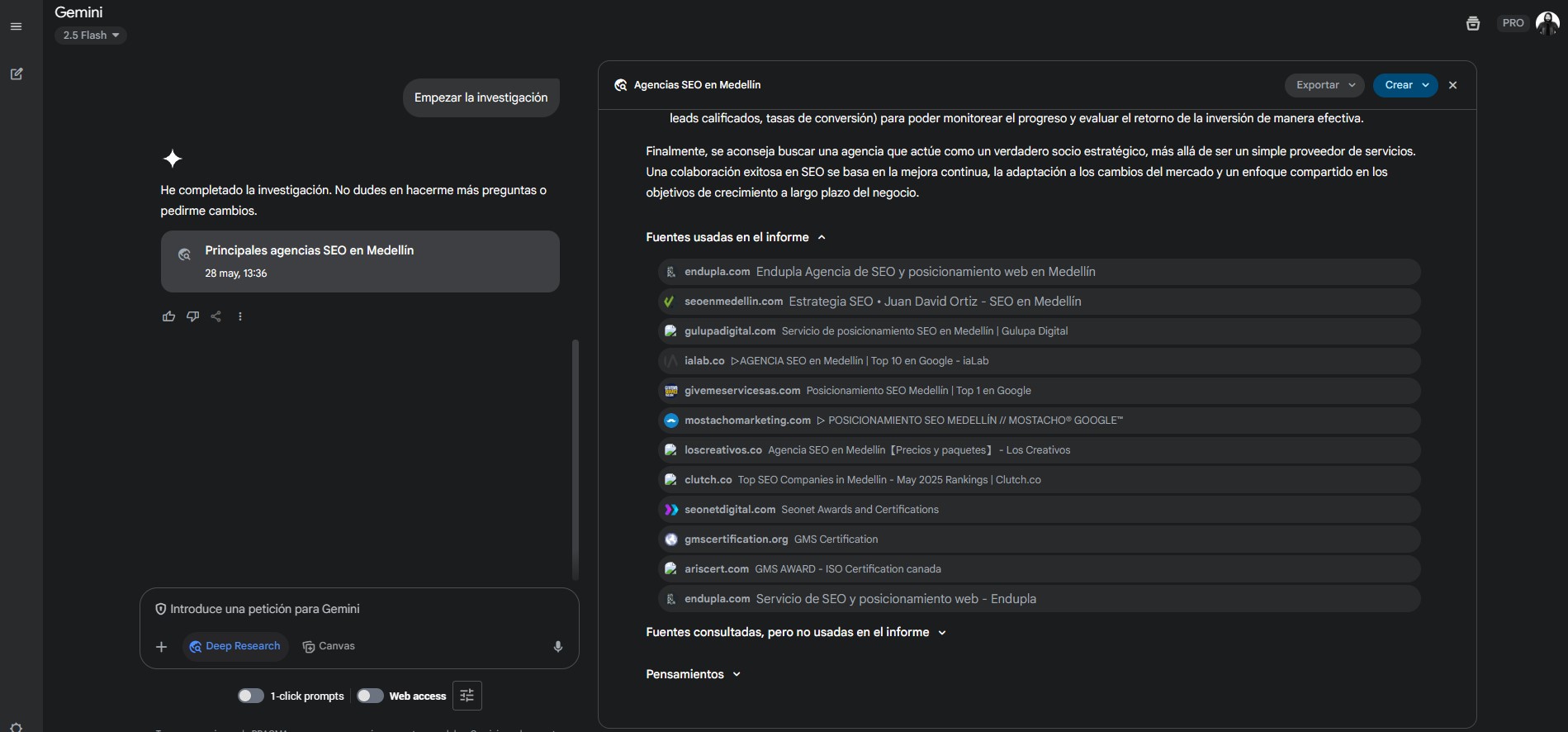The height and width of the screenshot is (732, 1568).
Task: Open the user profile avatar
Action: tap(1547, 23)
